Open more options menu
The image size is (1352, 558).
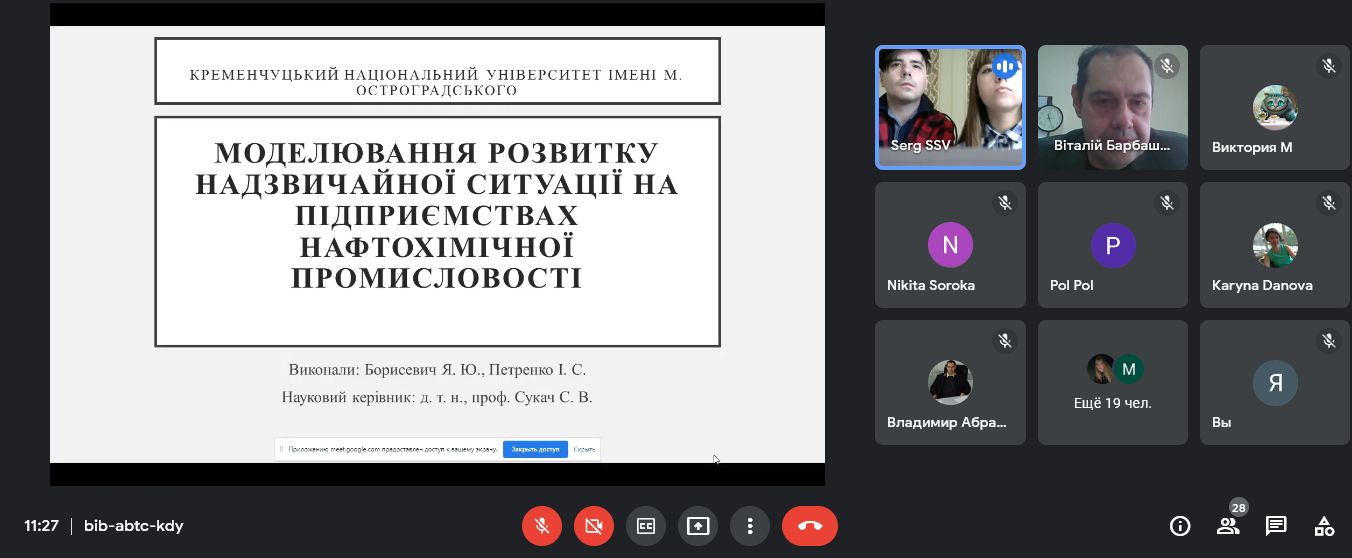[x=750, y=525]
